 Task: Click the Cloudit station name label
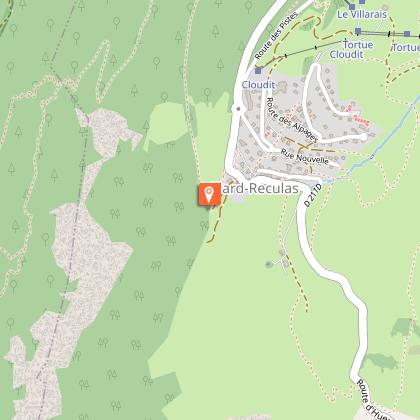click(x=258, y=85)
